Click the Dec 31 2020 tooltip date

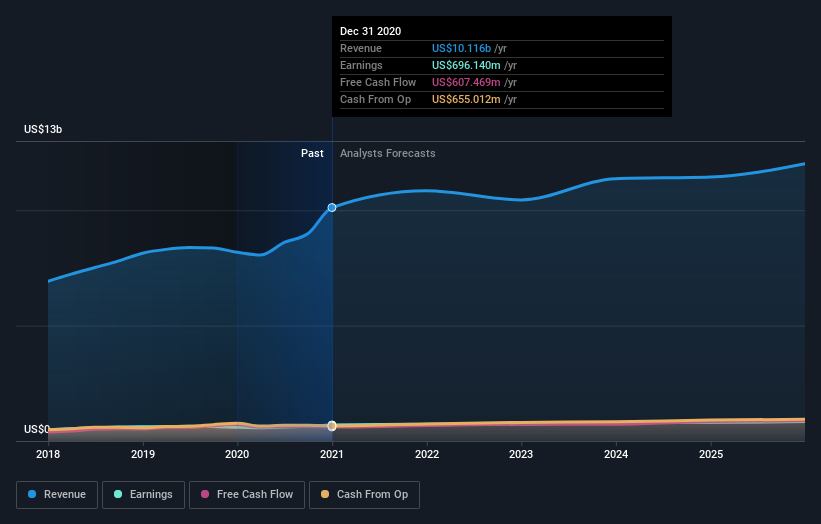(x=370, y=31)
